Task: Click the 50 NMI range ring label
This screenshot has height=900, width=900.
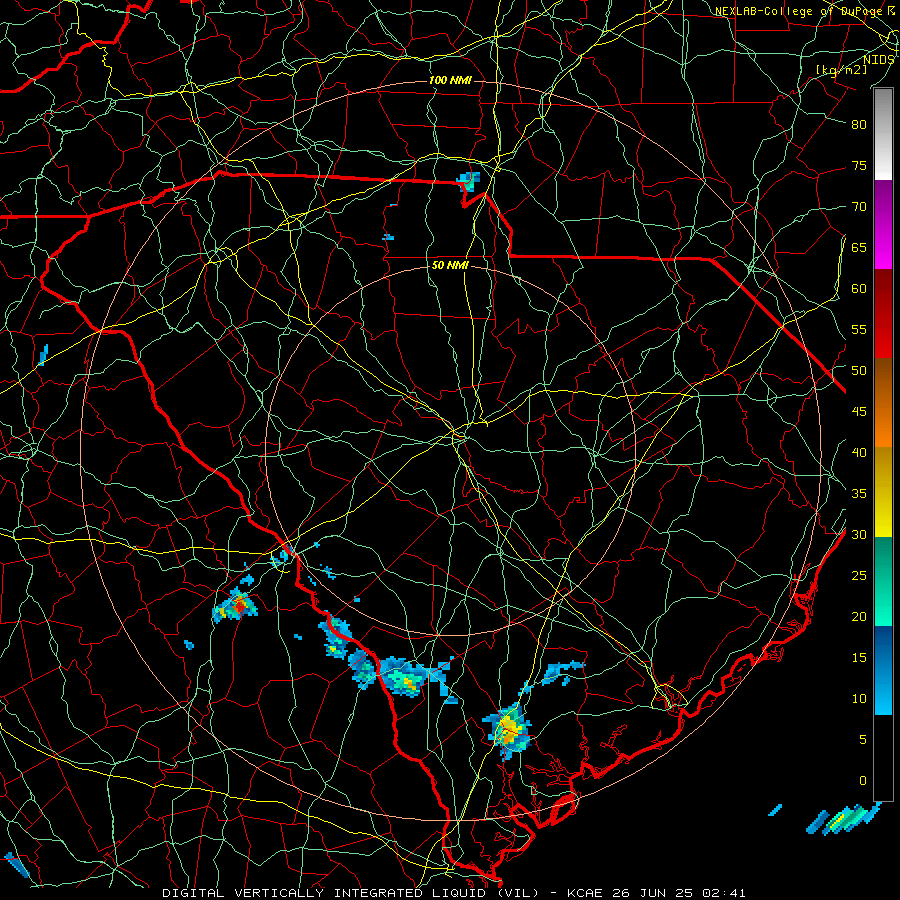Action: coord(450,265)
